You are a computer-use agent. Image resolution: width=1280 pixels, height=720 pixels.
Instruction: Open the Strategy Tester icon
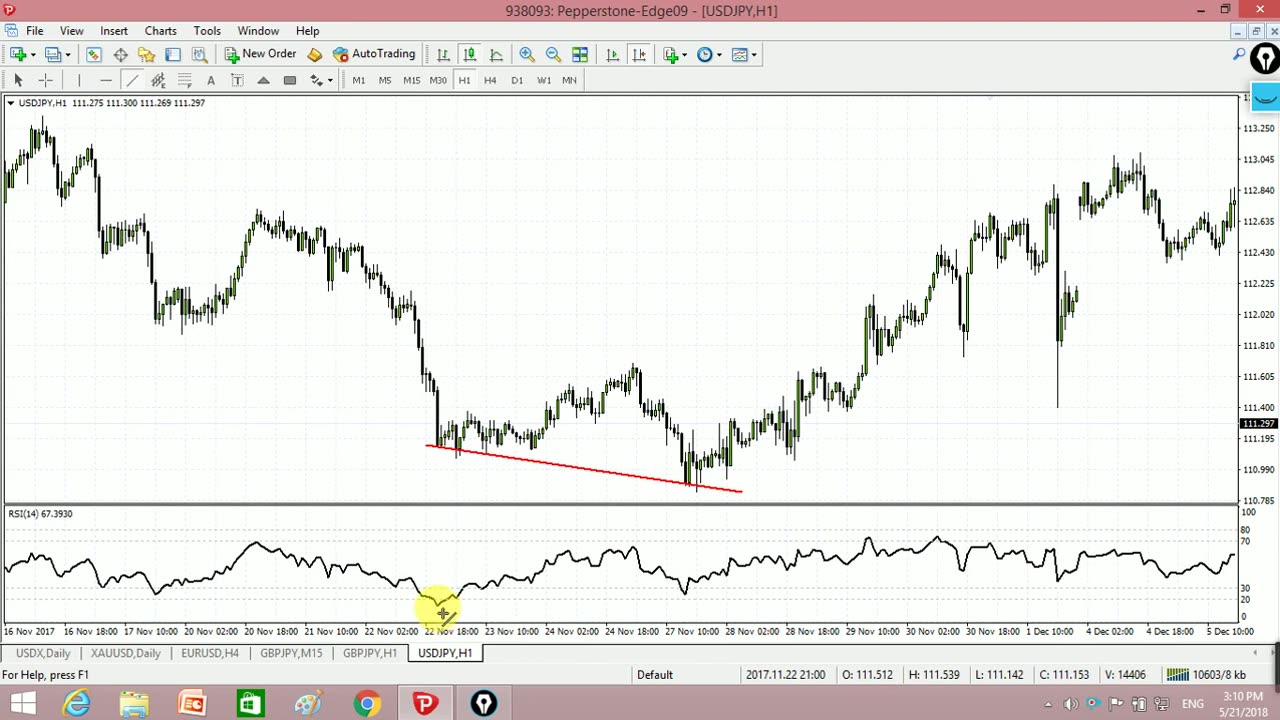(199, 54)
